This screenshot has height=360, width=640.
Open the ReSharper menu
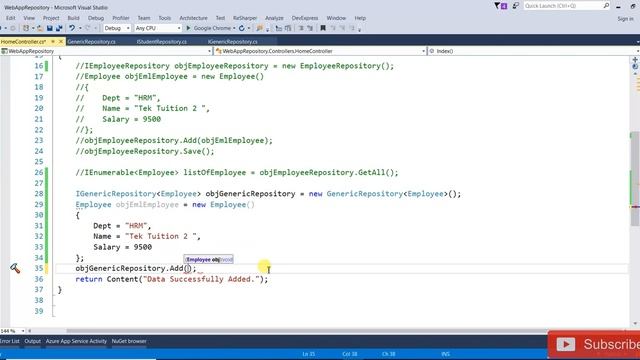[245, 18]
